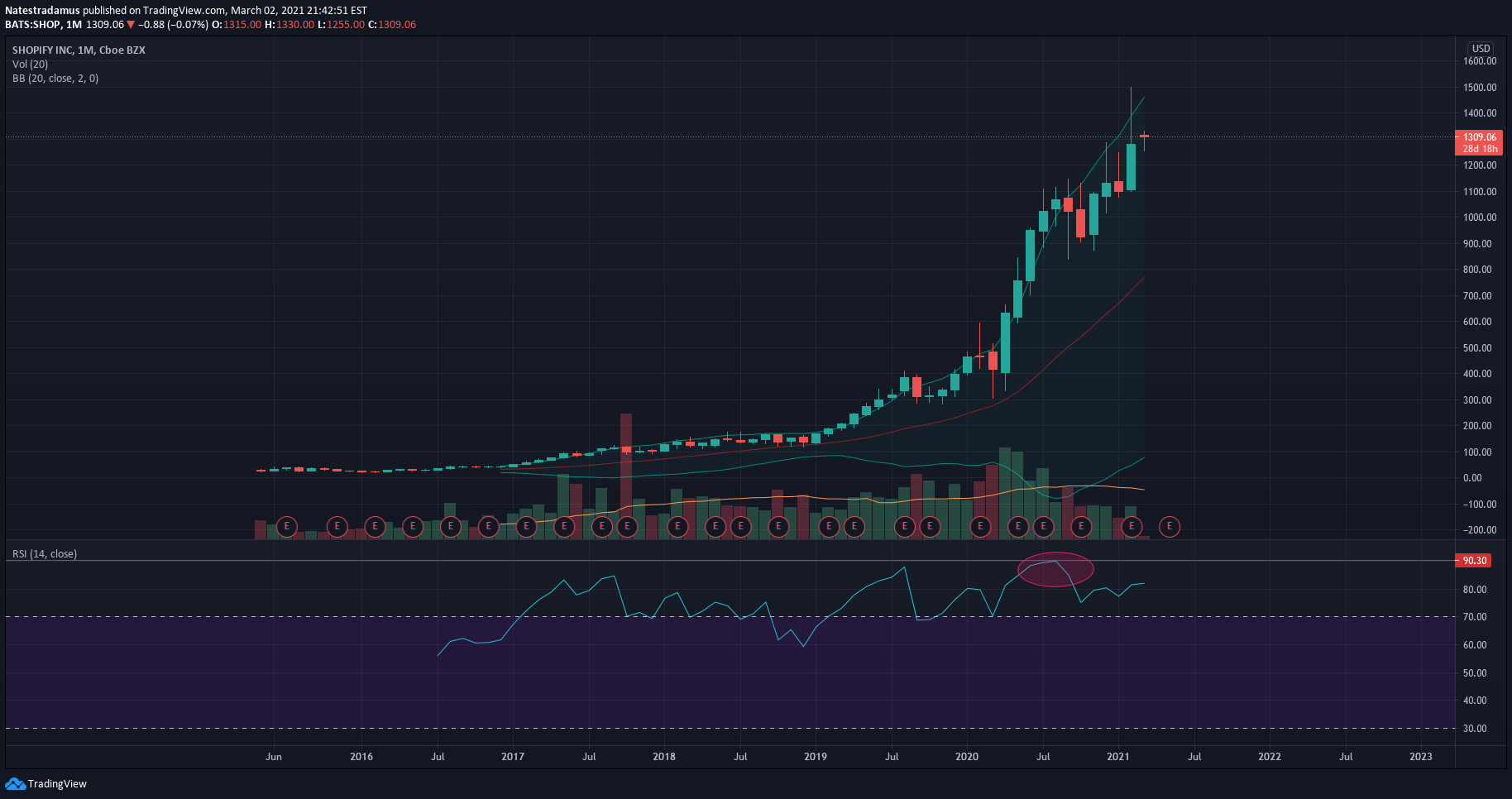Screen dimensions: 1512x799
Task: Click the 1600.00 price axis label
Action: click(x=1480, y=61)
